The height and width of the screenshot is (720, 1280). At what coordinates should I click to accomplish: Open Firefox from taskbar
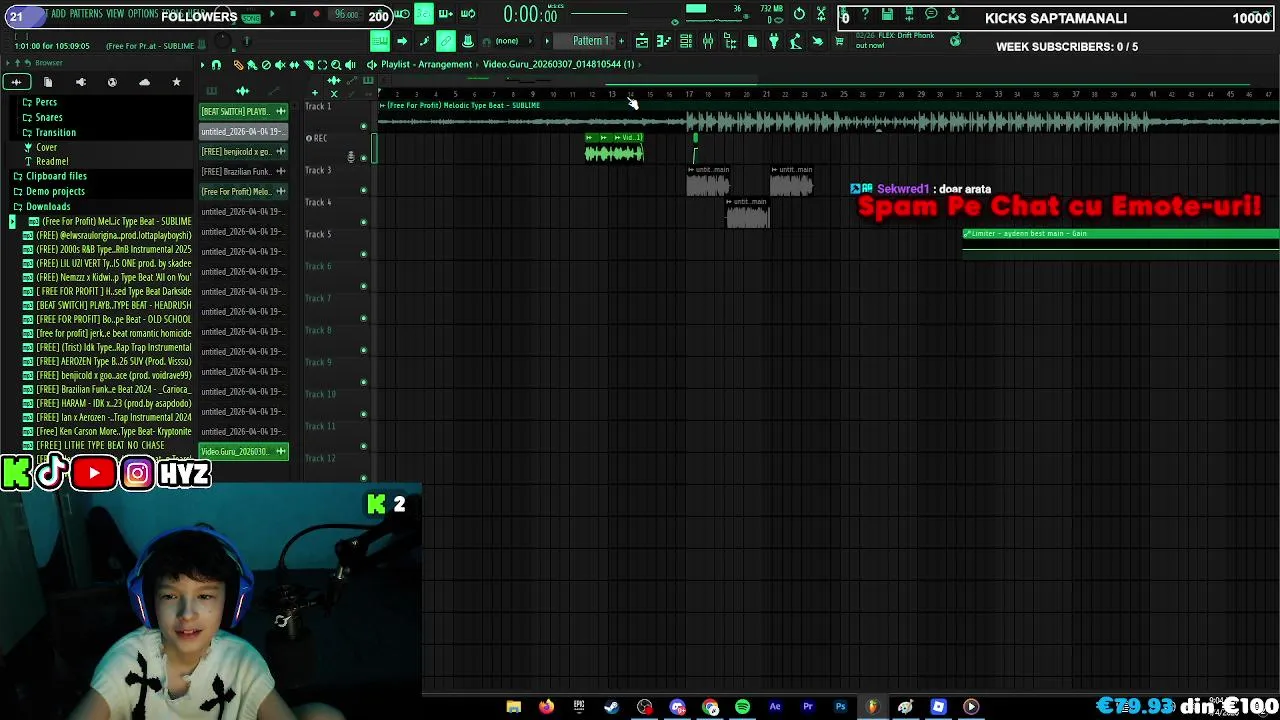click(x=546, y=707)
